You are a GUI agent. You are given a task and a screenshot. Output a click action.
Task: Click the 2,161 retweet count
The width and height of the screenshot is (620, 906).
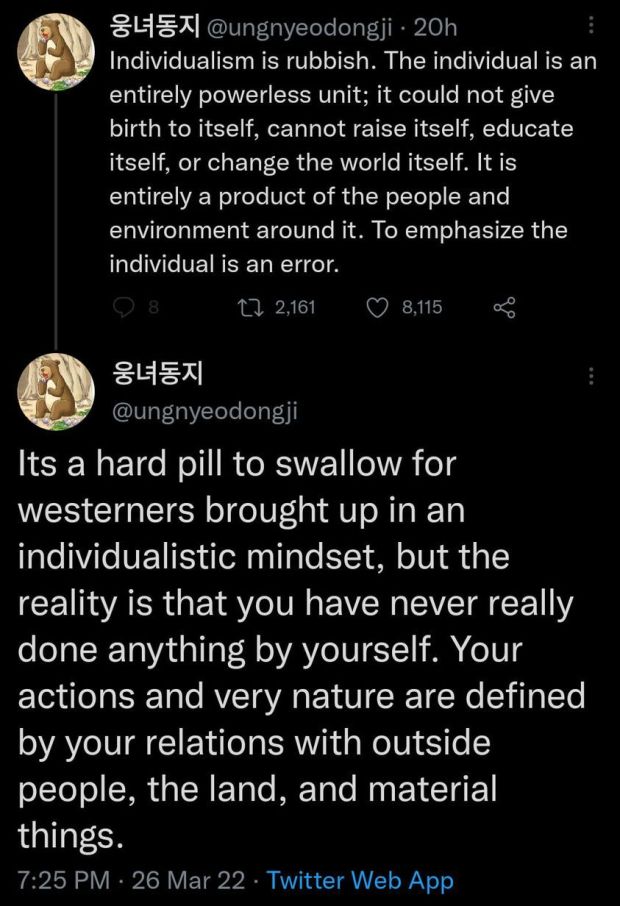tap(294, 308)
